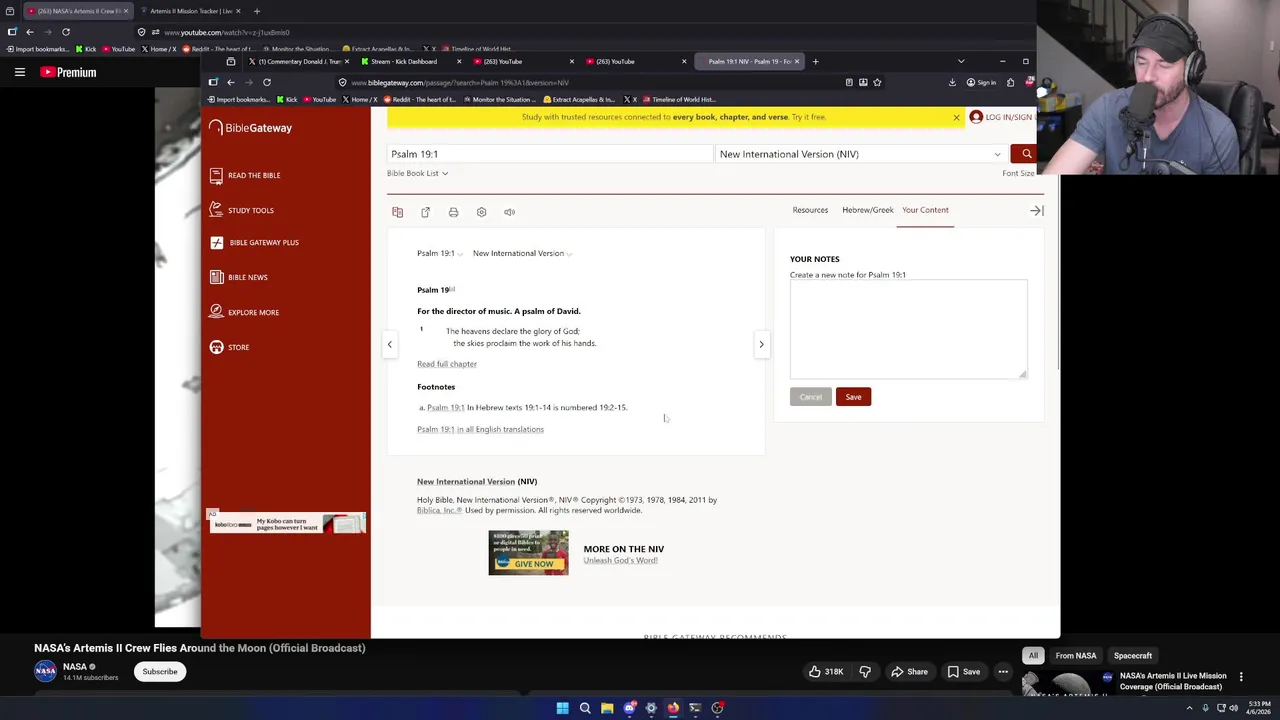Open more actions menu under video
This screenshot has height=720, width=1280.
[1003, 671]
